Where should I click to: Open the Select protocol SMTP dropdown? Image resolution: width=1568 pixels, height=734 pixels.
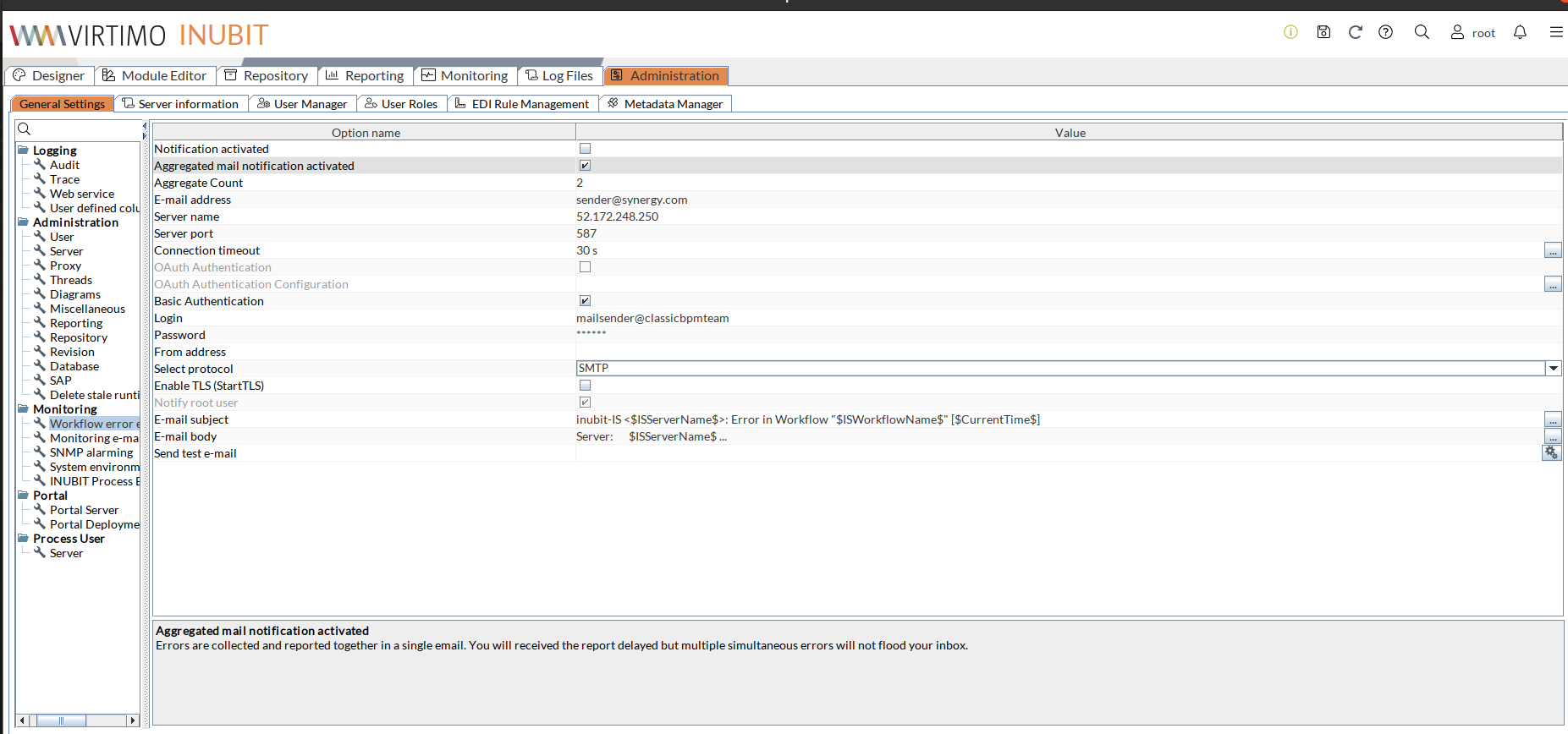(x=1553, y=369)
